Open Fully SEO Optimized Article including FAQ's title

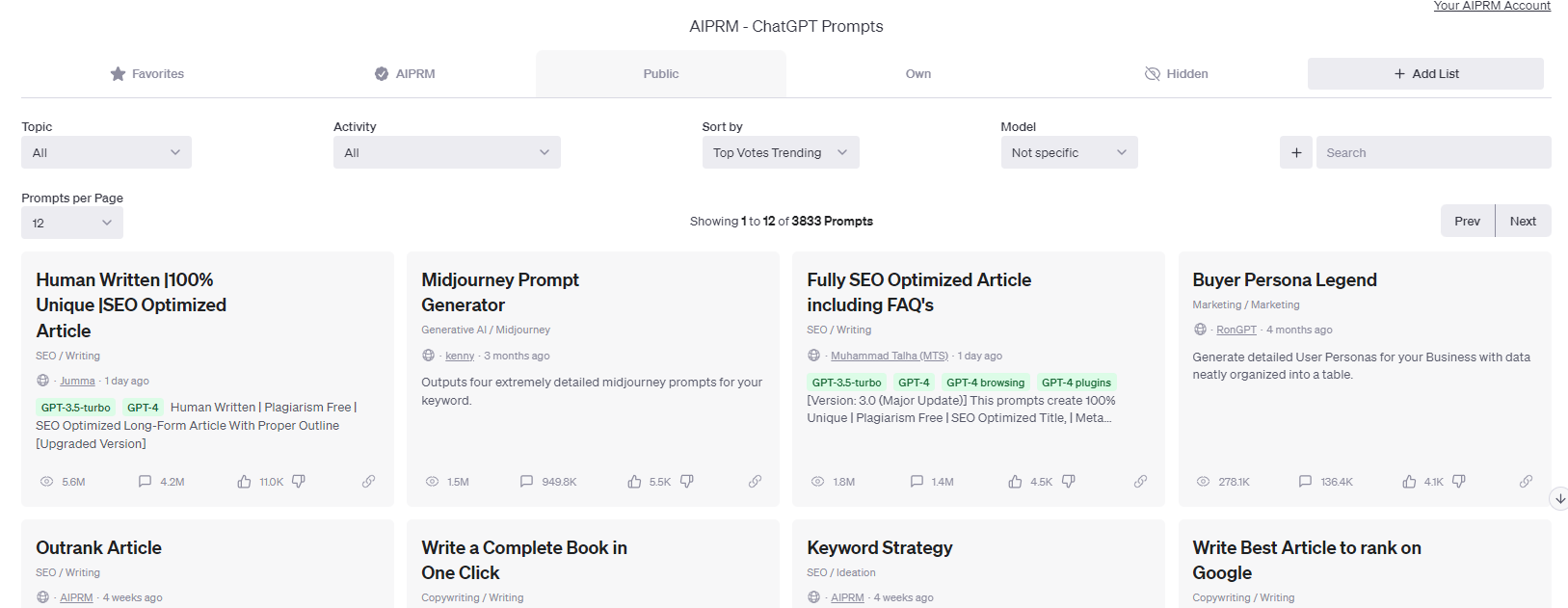point(918,292)
